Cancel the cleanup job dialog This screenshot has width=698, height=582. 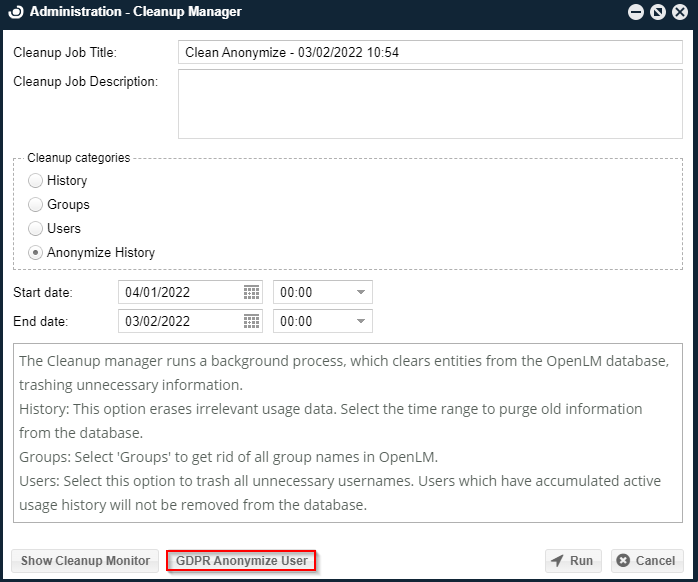pyautogui.click(x=646, y=561)
